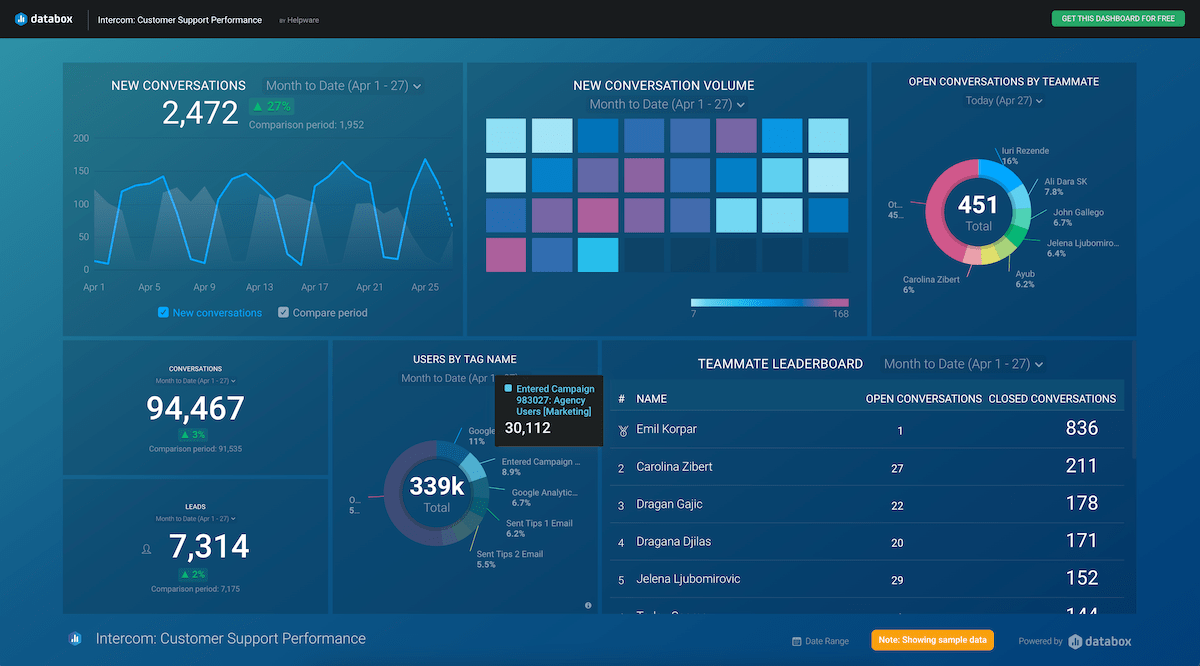
Task: Sort leaderboard by the NAME column header
Action: (651, 398)
